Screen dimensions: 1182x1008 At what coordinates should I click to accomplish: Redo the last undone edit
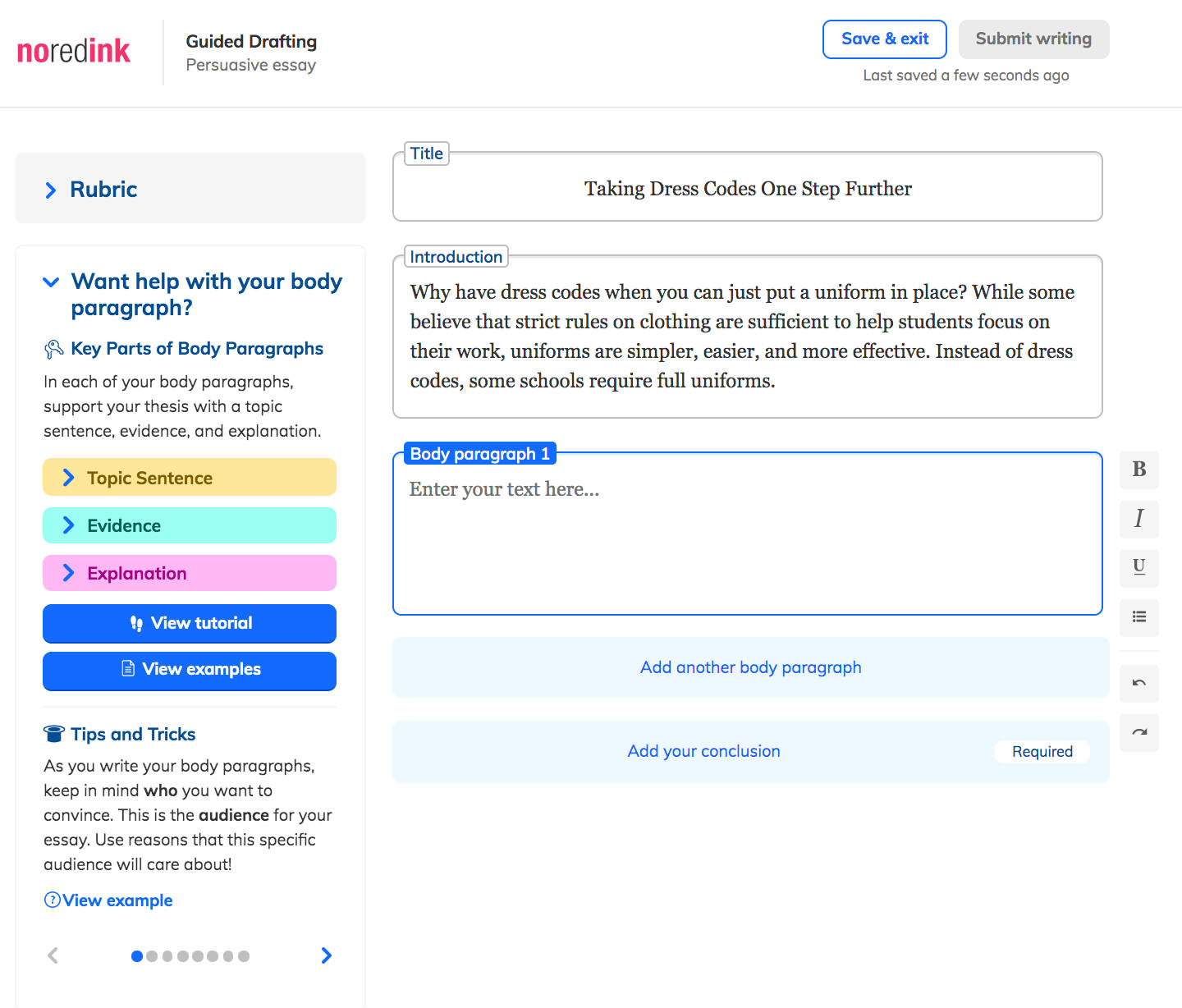[1138, 732]
